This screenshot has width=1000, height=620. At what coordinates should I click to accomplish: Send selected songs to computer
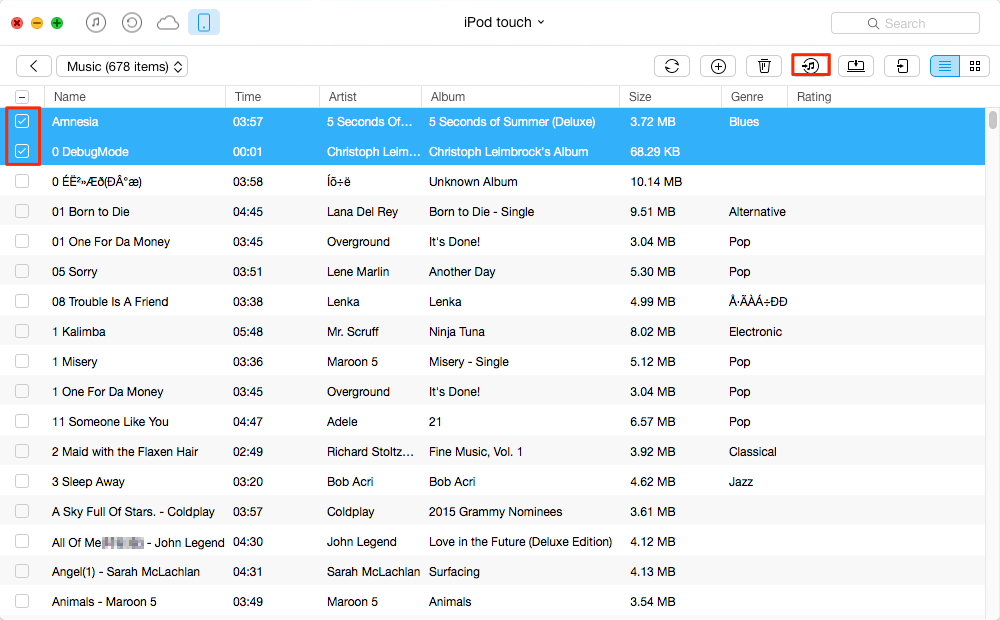click(856, 66)
